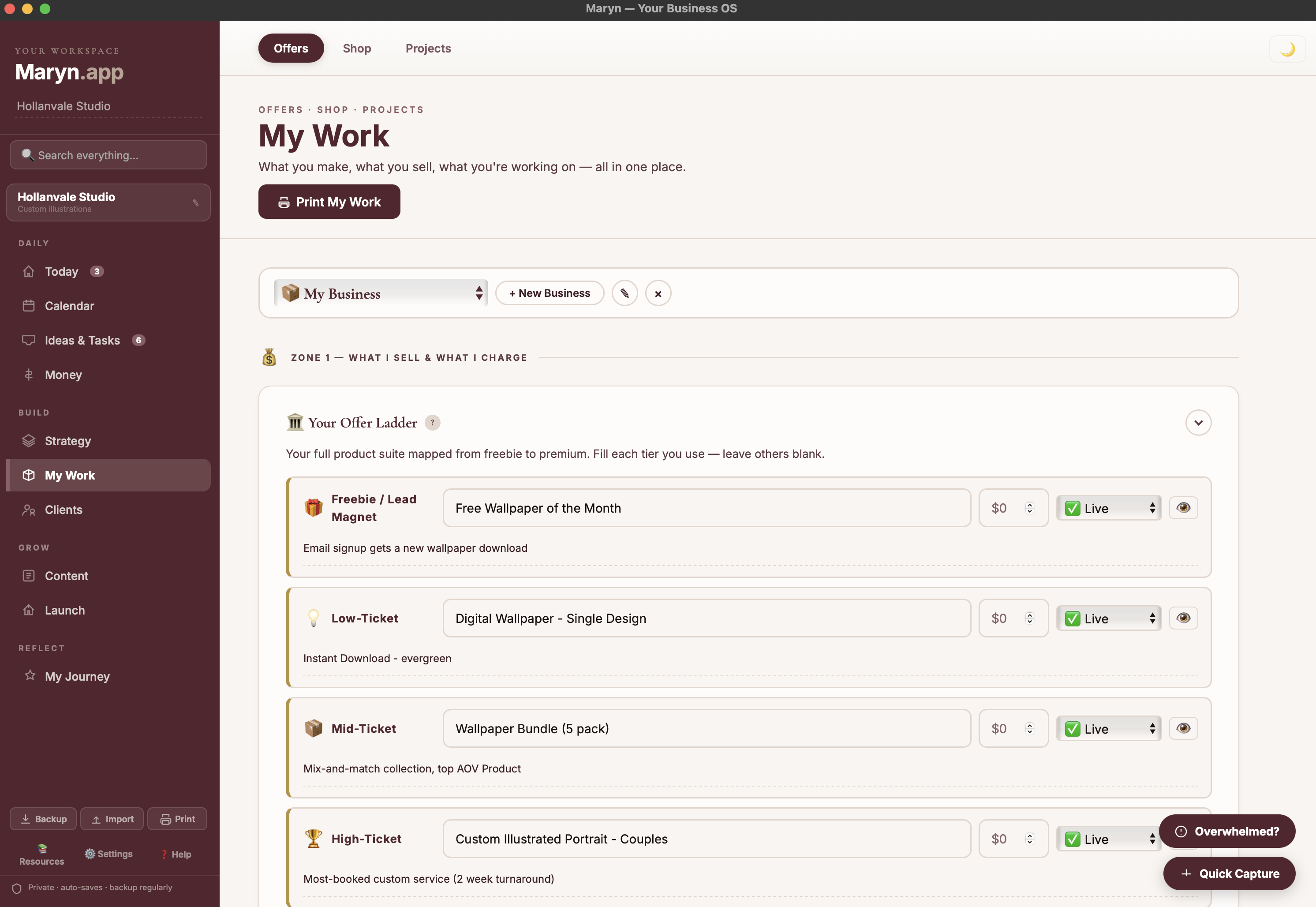This screenshot has width=1316, height=907.
Task: Increase the Mid-Ticket price with the stepper
Action: pos(1029,724)
